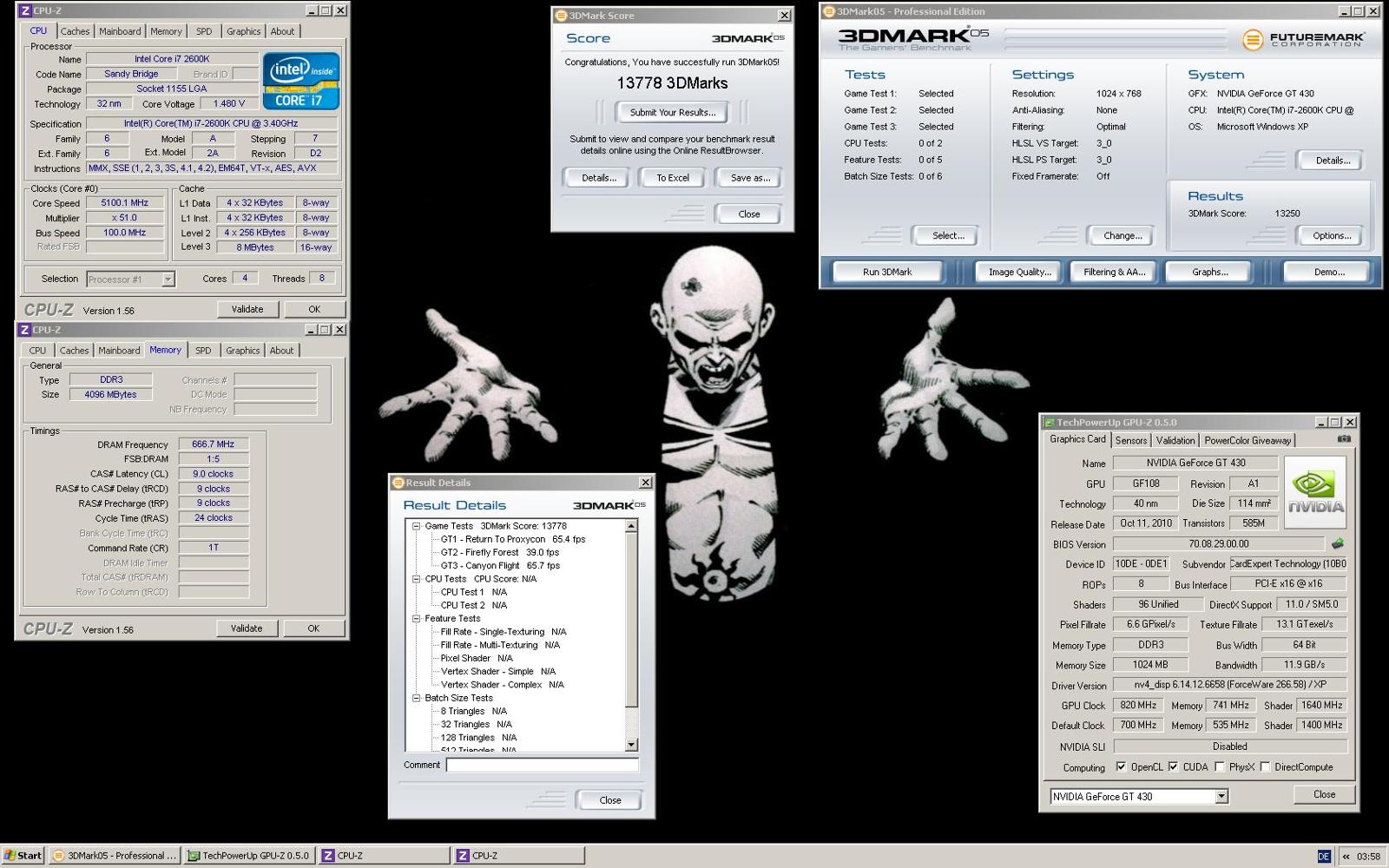Click 3DMark05 Professional taskbar button
The width and height of the screenshot is (1389, 868).
pos(115,856)
